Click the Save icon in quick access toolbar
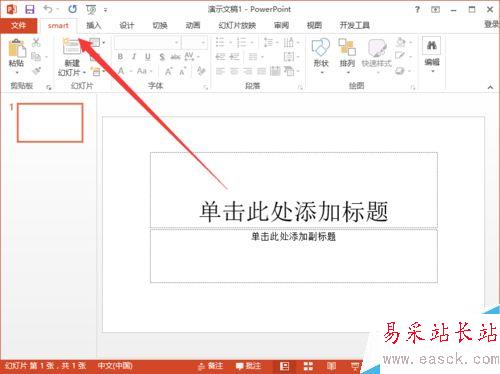Viewport: 500px width, 374px height. click(x=30, y=9)
